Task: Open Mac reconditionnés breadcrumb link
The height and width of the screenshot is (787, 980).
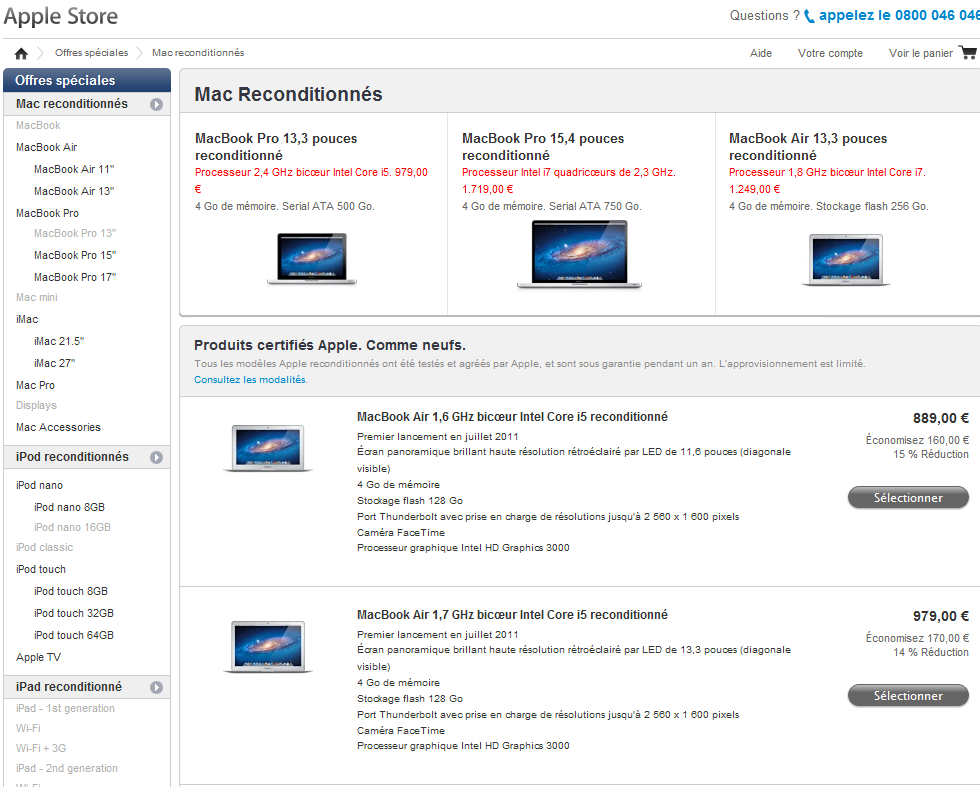Action: point(198,53)
